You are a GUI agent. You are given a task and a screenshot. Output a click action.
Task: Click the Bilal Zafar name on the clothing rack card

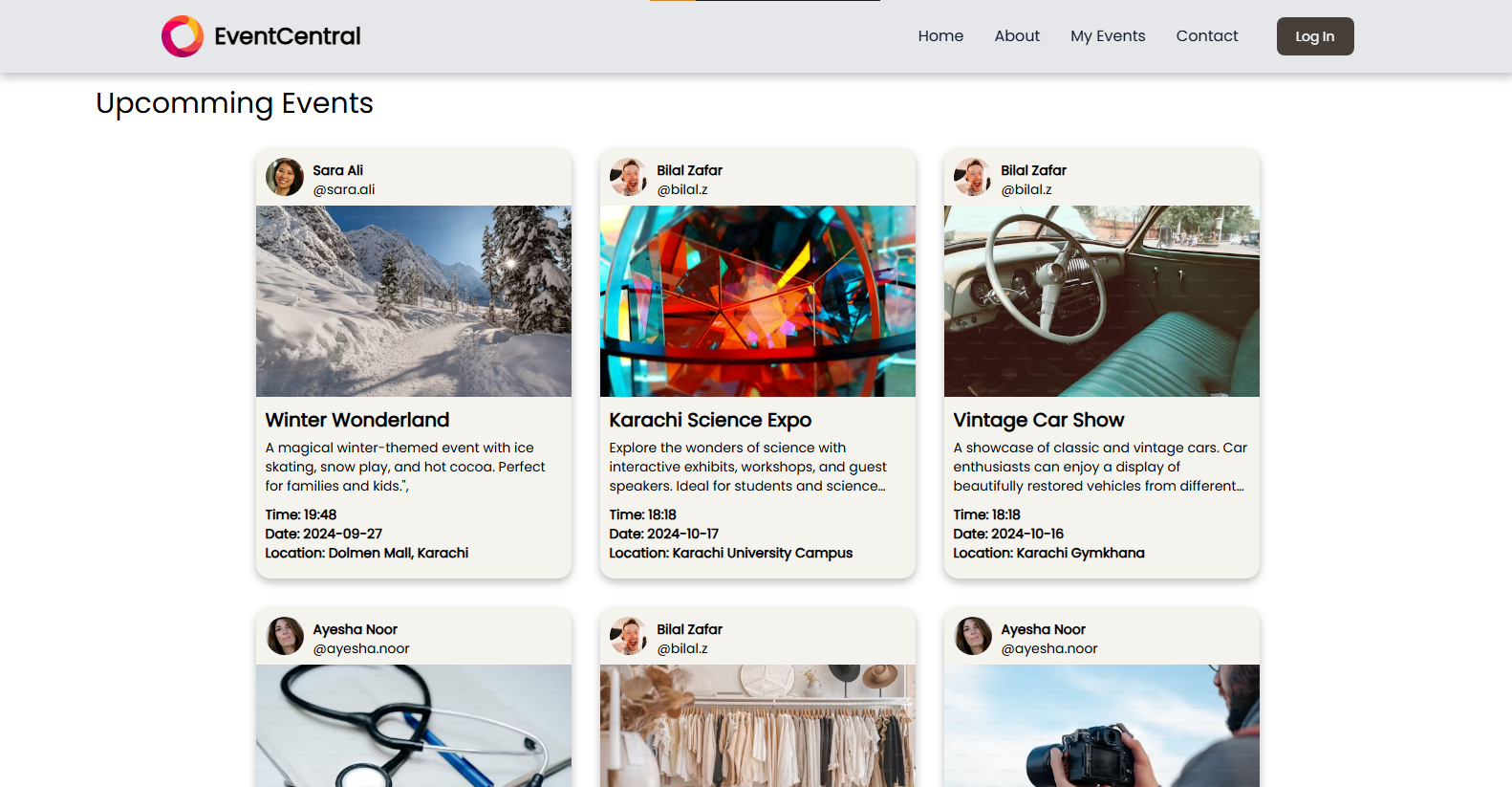click(690, 629)
